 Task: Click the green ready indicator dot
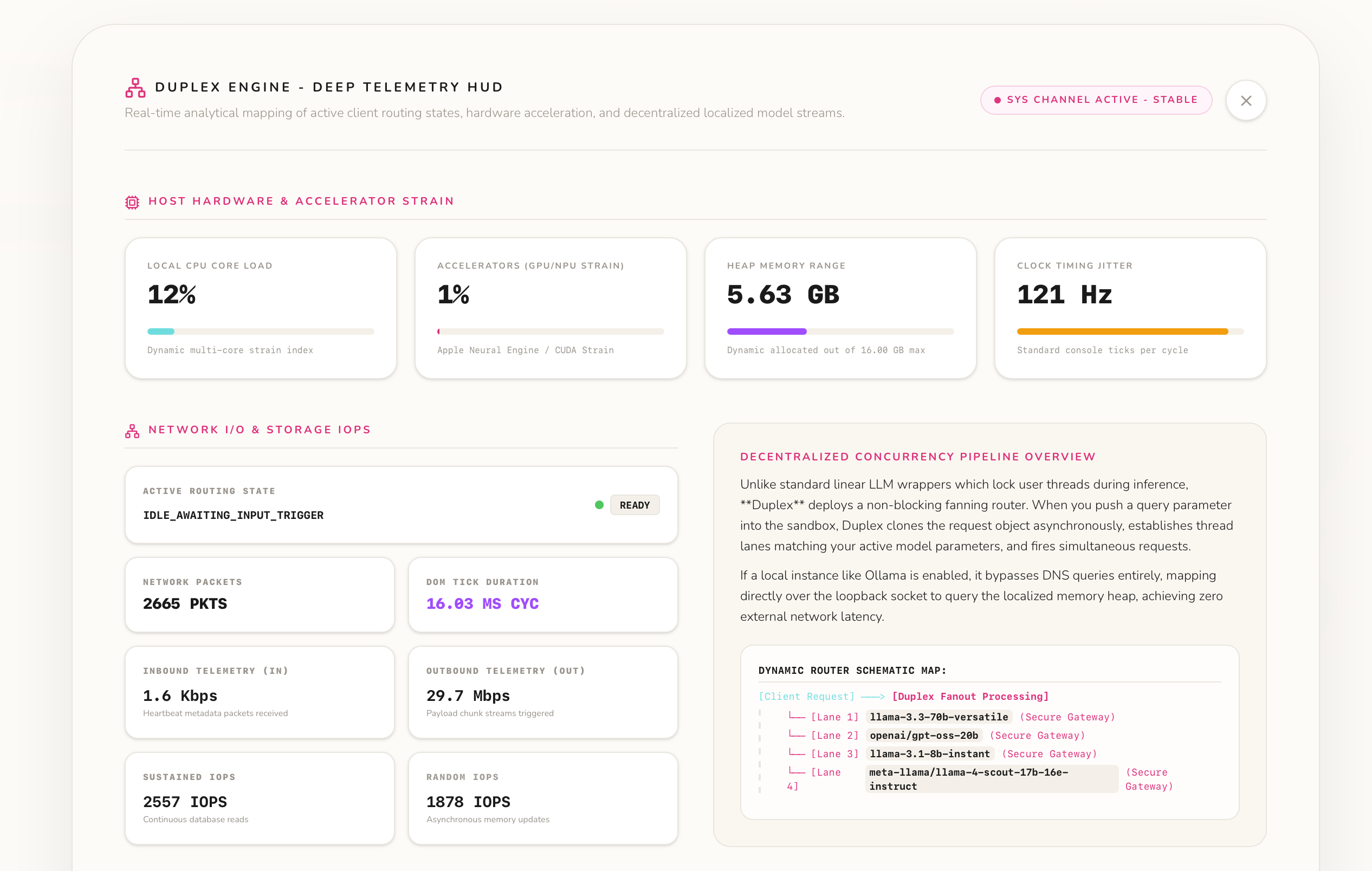tap(599, 505)
